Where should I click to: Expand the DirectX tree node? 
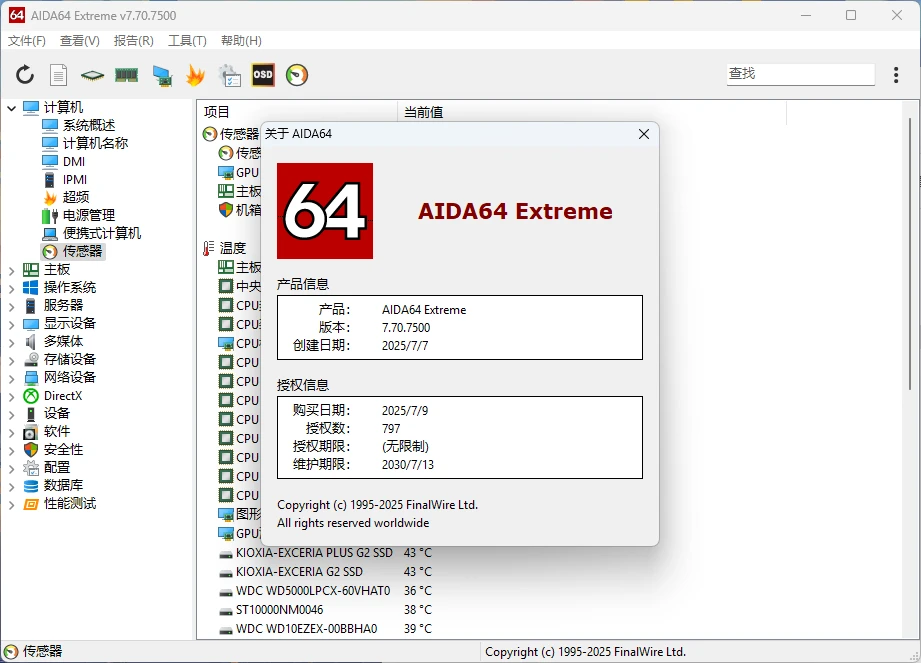point(11,396)
